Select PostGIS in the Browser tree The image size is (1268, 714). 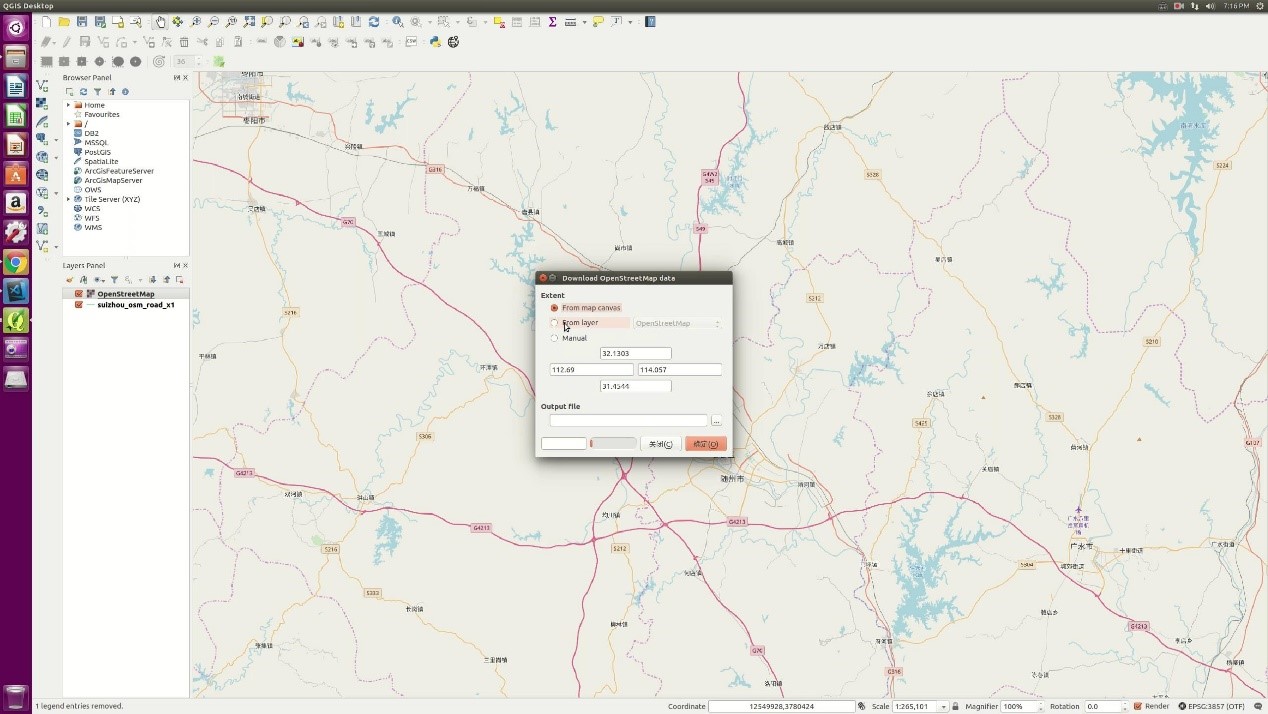coord(97,152)
